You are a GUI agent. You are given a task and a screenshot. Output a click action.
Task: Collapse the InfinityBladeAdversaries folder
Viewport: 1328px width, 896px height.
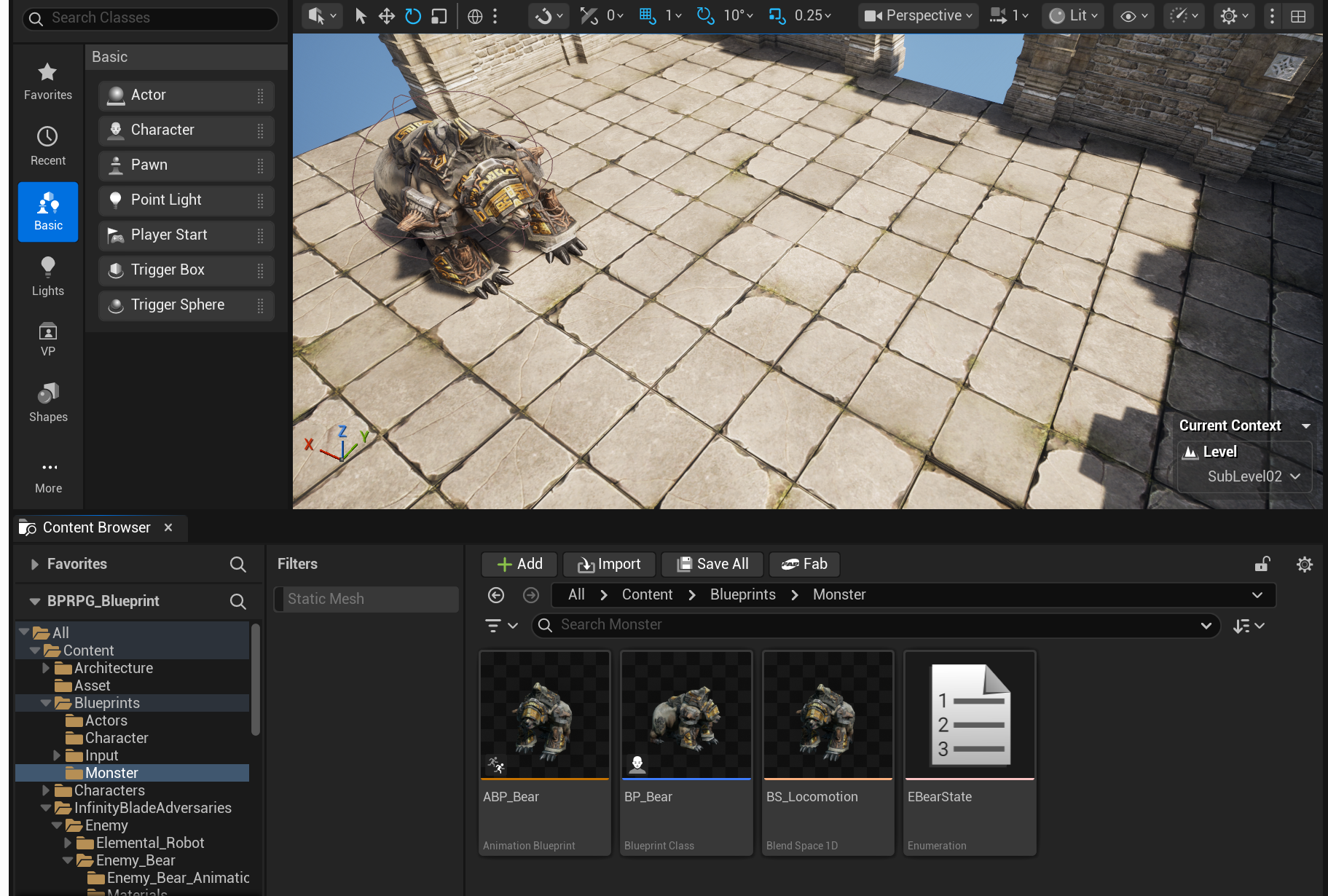pyautogui.click(x=46, y=808)
